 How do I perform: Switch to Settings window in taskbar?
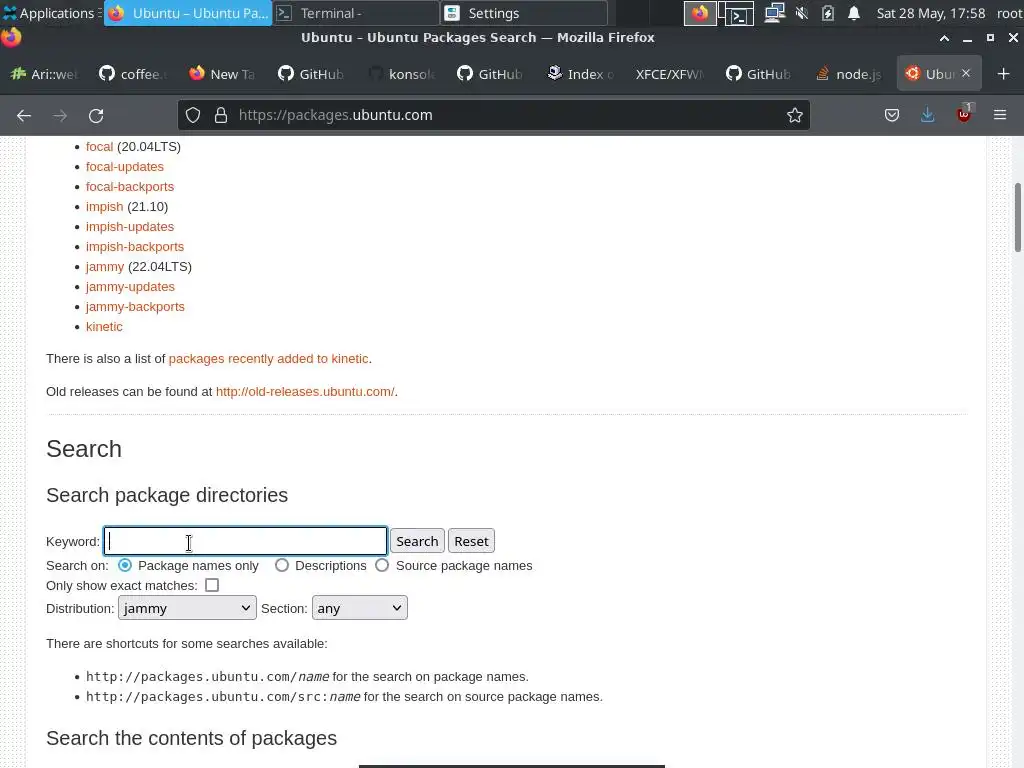[524, 13]
